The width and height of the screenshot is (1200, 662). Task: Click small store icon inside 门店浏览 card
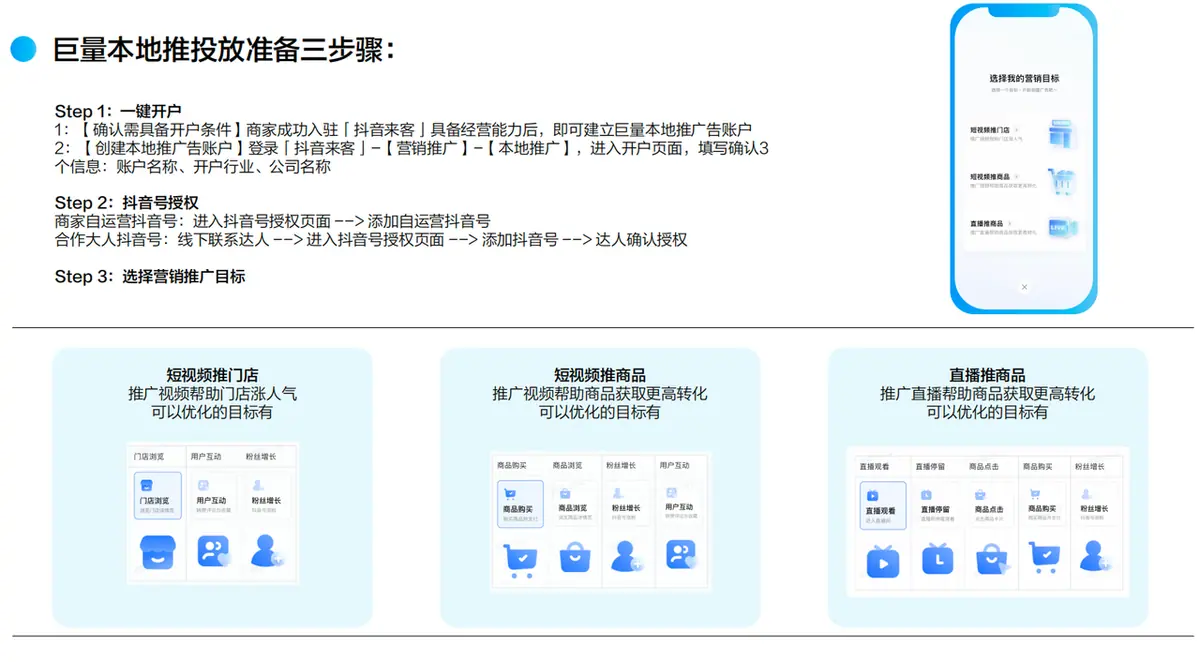(x=147, y=485)
